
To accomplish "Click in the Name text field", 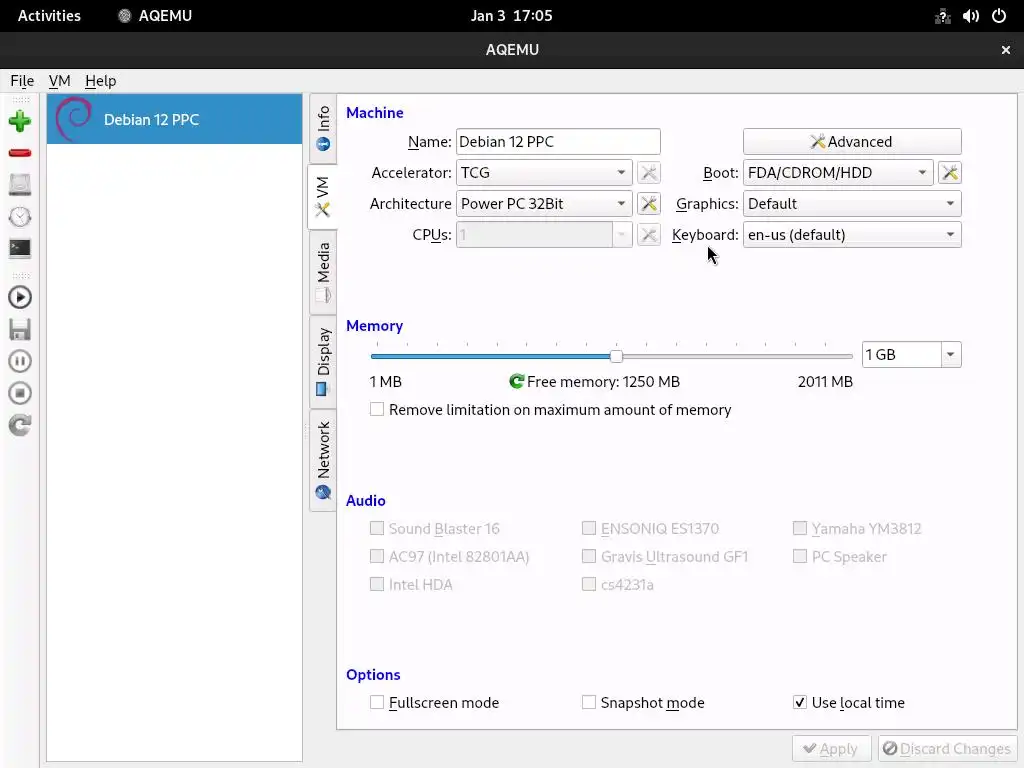I will coord(558,142).
